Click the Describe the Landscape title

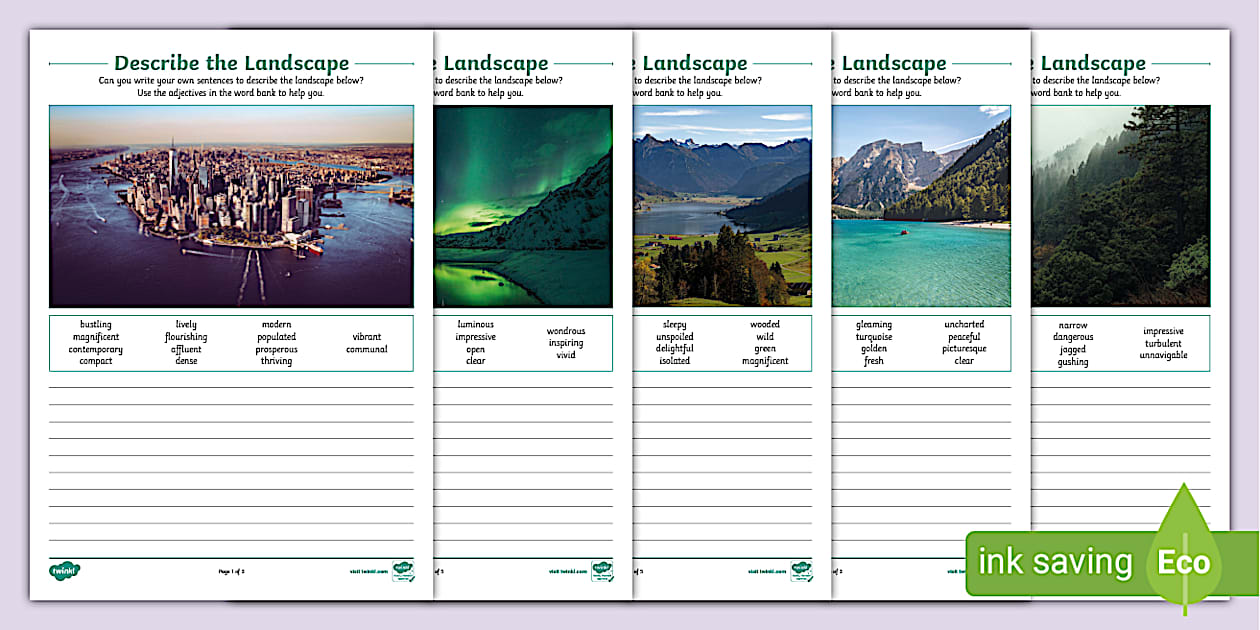coord(230,62)
